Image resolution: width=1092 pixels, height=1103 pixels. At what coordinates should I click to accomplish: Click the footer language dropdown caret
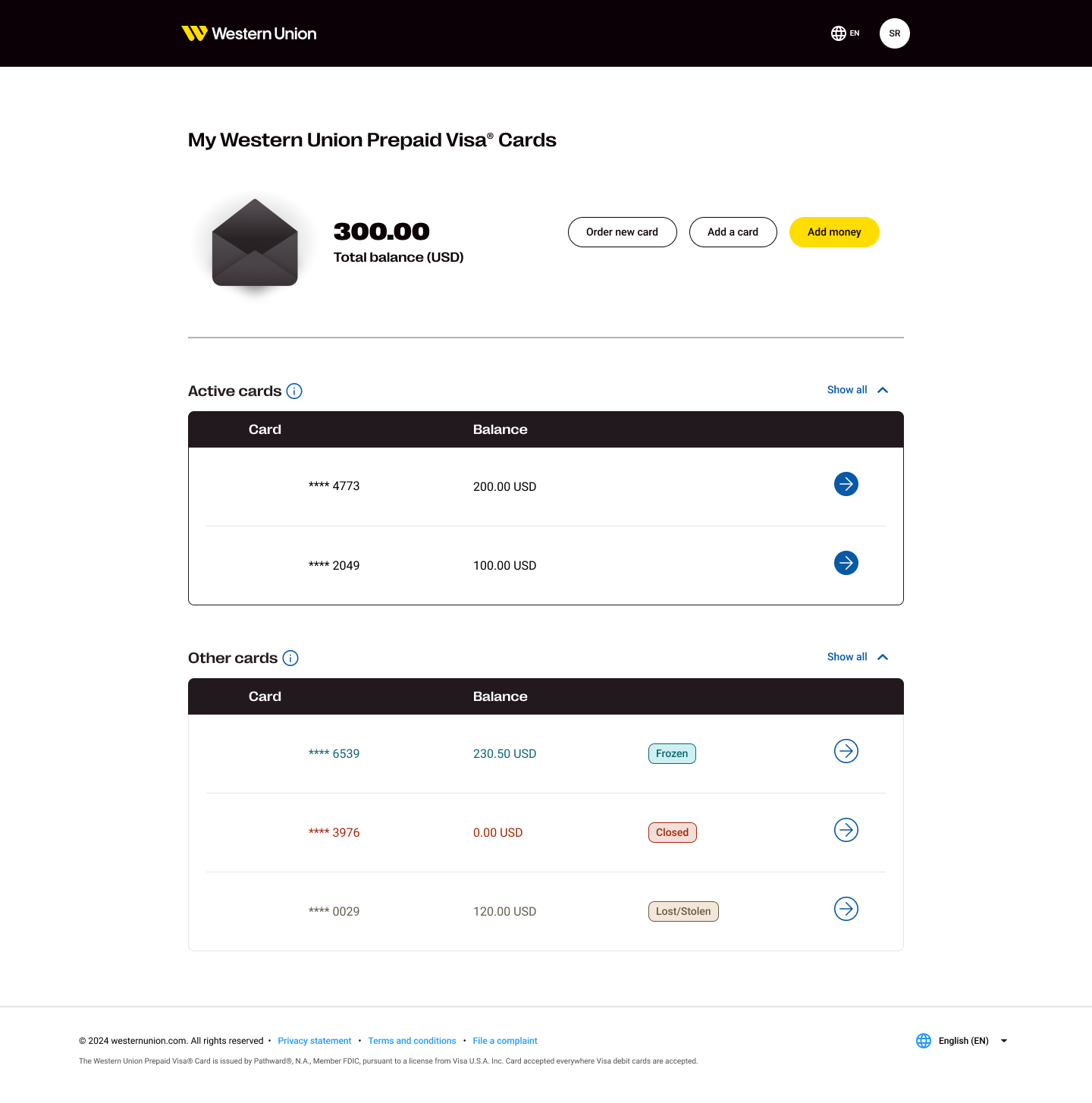point(1004,1041)
